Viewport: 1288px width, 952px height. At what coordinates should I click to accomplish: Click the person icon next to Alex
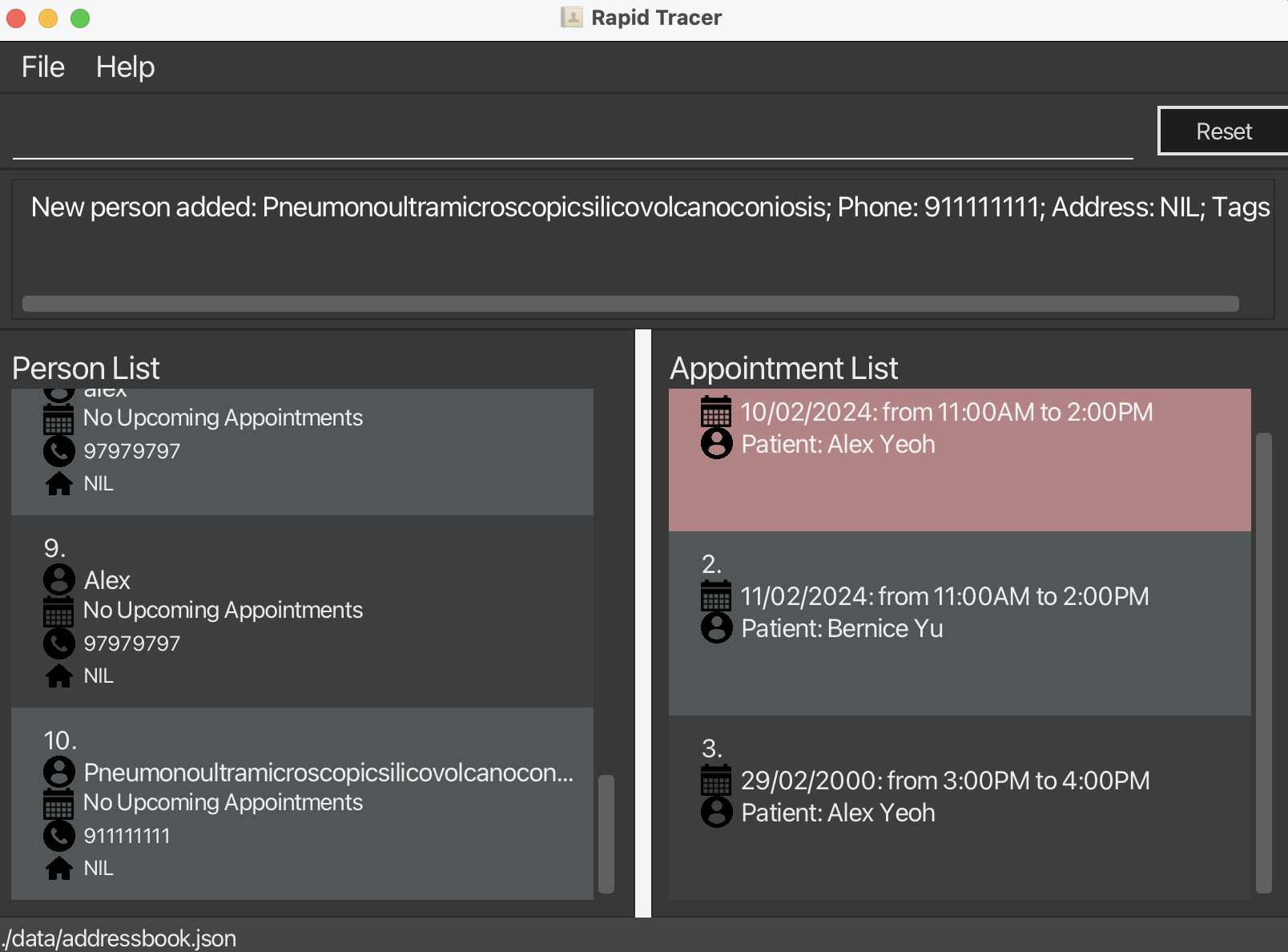[59, 579]
